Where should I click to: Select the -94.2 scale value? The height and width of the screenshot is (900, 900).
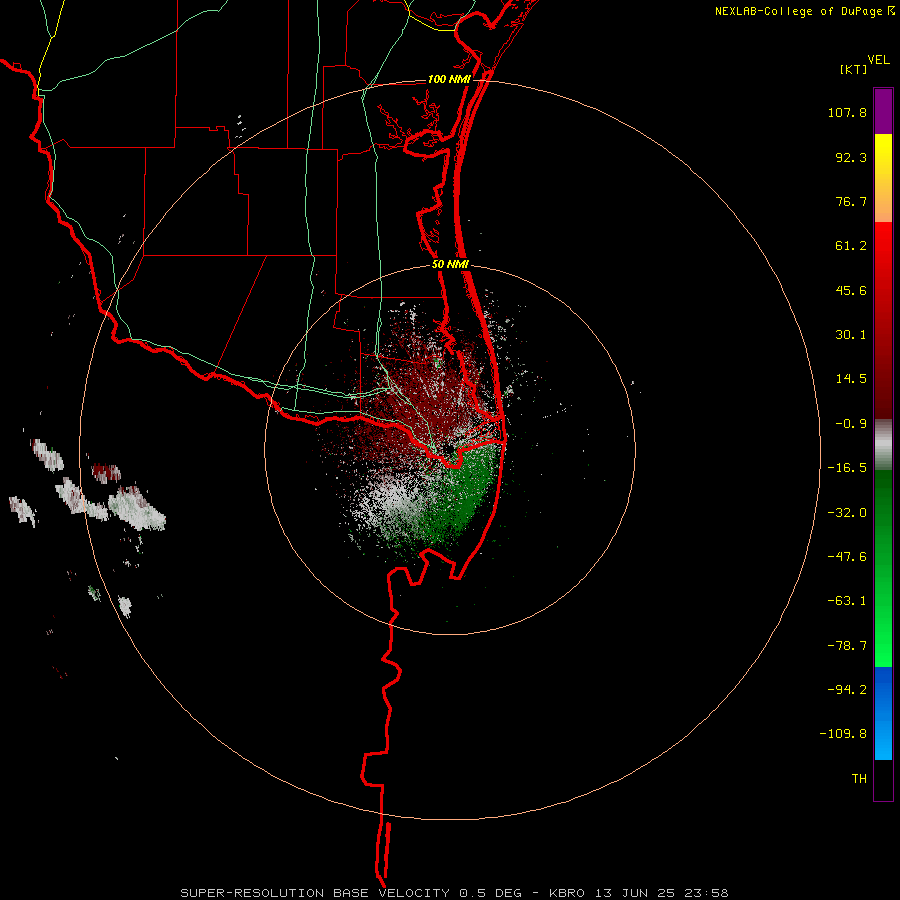847,689
